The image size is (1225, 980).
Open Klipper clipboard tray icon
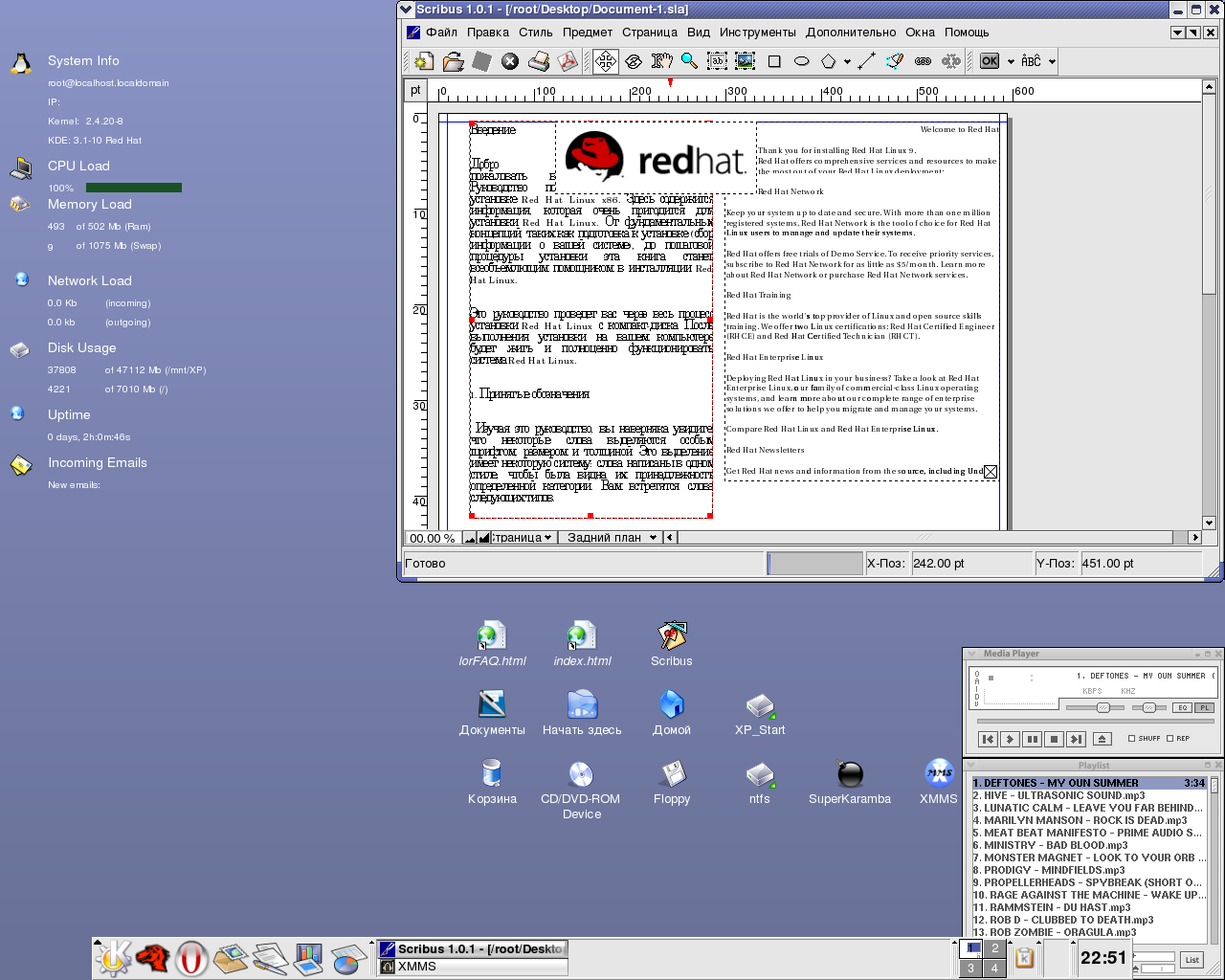click(1024, 958)
